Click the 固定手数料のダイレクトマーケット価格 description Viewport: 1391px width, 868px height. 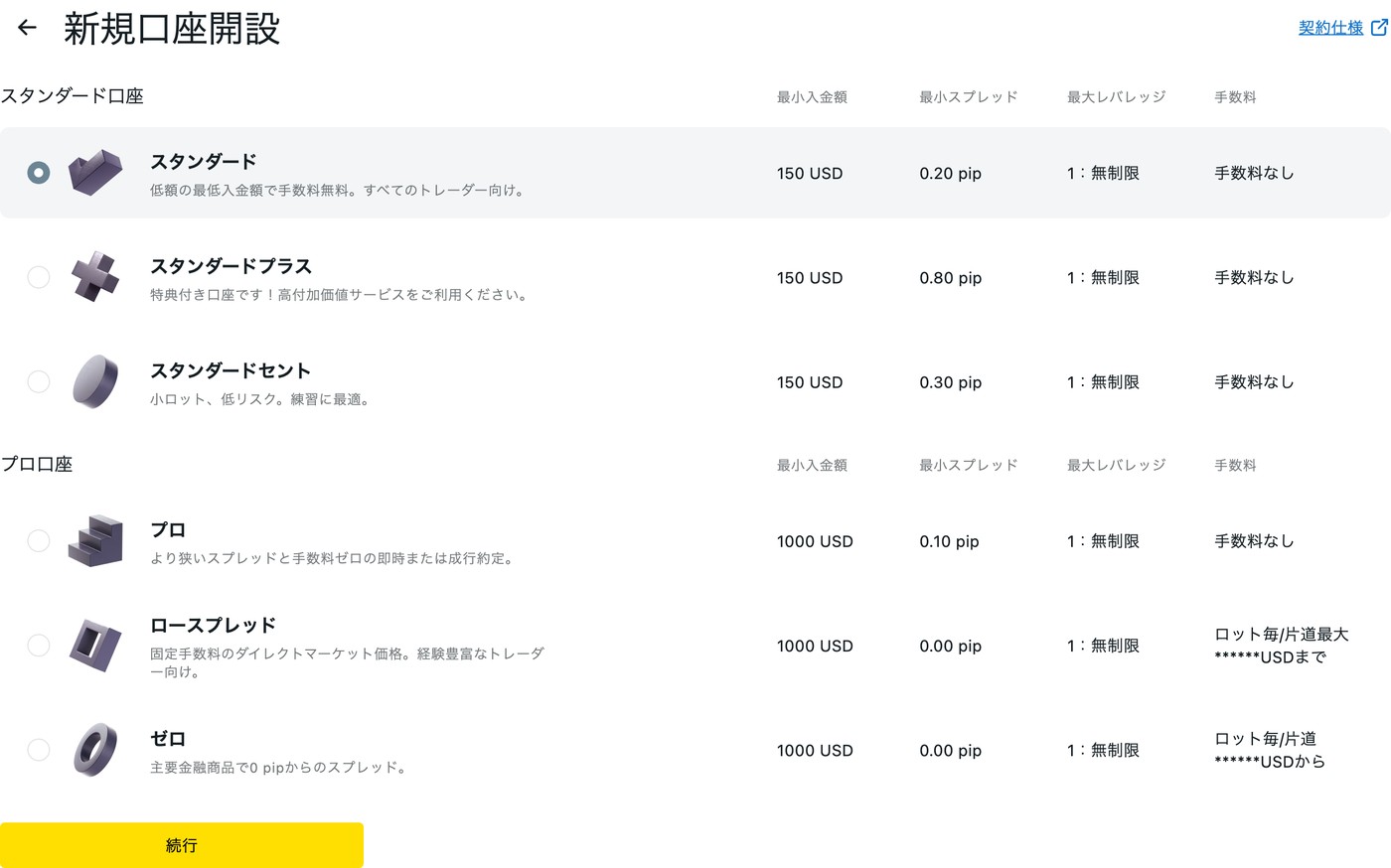point(348,662)
